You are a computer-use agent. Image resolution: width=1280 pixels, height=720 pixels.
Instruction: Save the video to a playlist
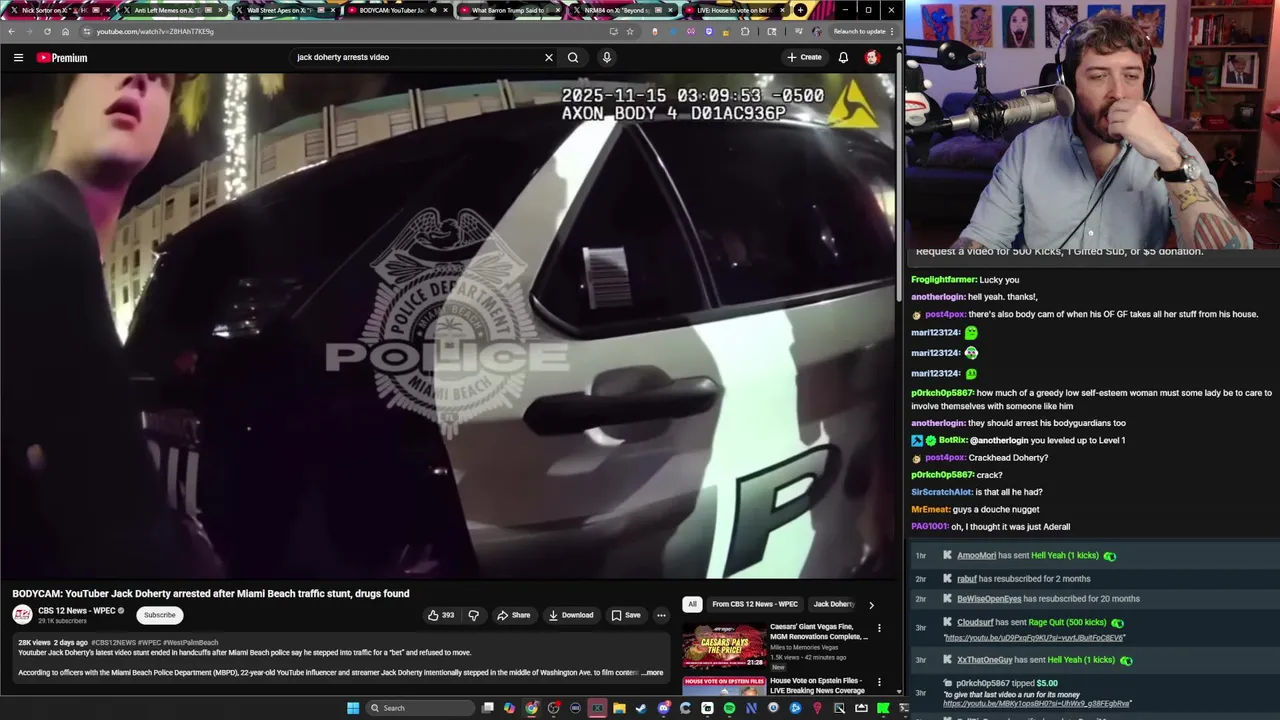[x=626, y=615]
